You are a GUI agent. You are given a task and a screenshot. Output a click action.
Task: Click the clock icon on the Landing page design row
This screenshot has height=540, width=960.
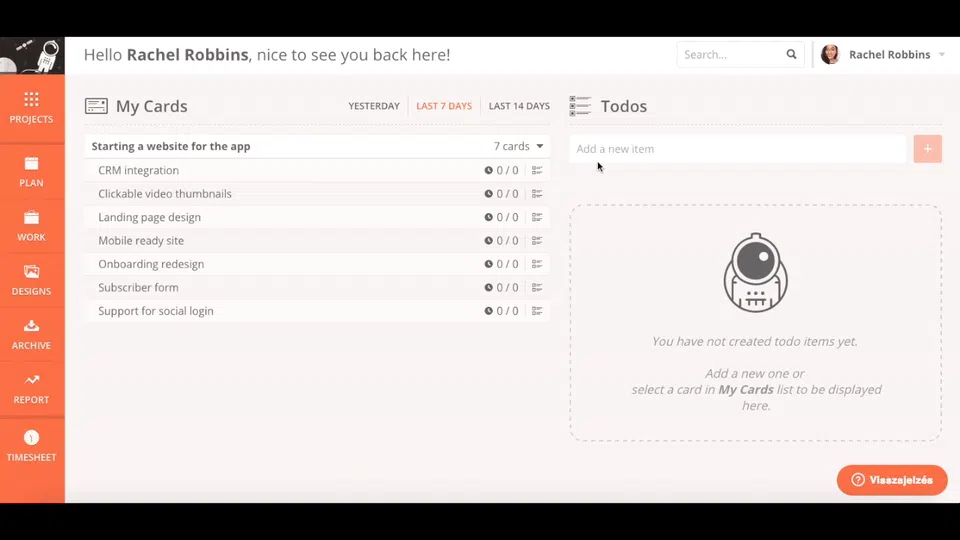pyautogui.click(x=489, y=217)
